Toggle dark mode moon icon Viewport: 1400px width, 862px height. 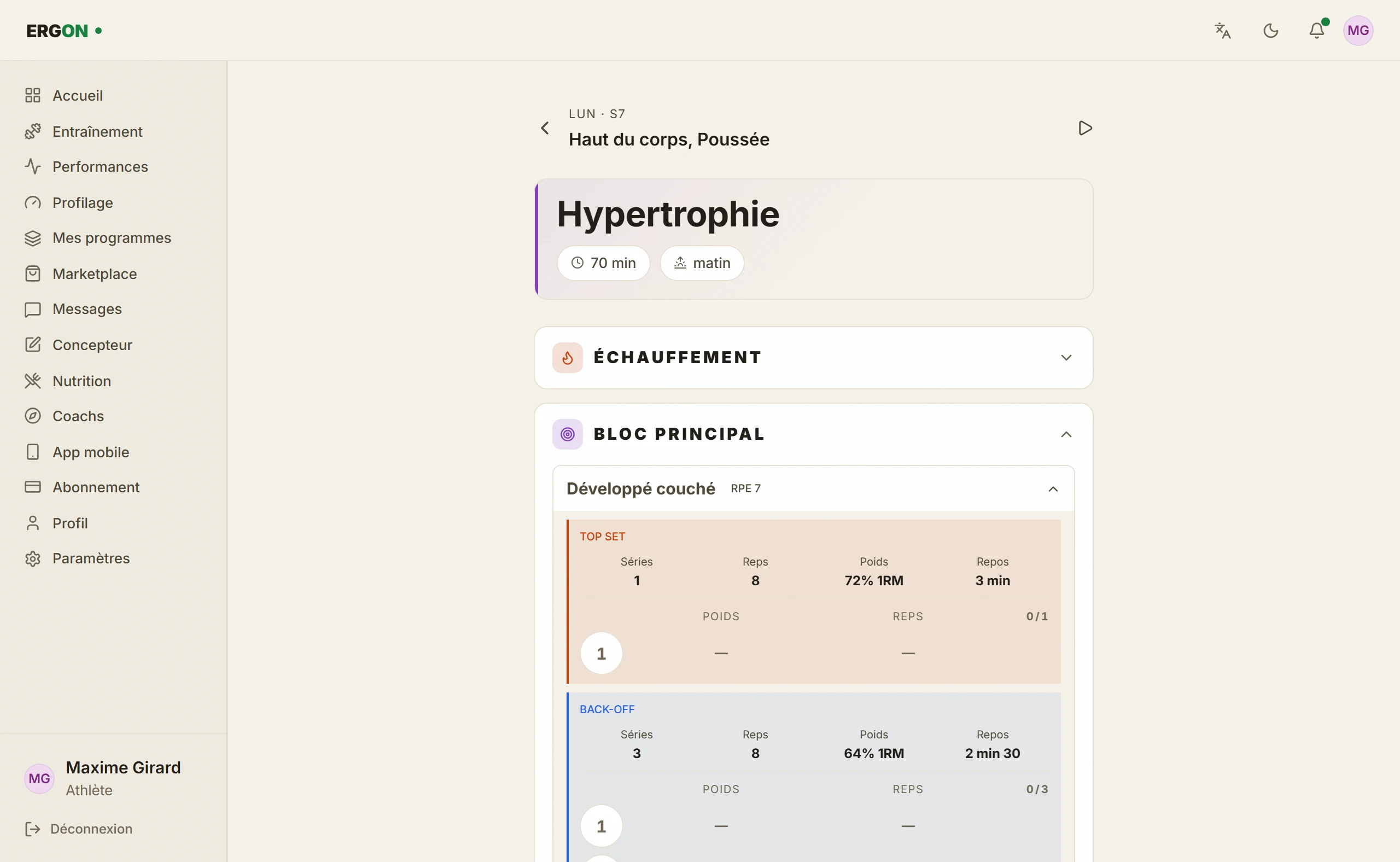[x=1270, y=30]
